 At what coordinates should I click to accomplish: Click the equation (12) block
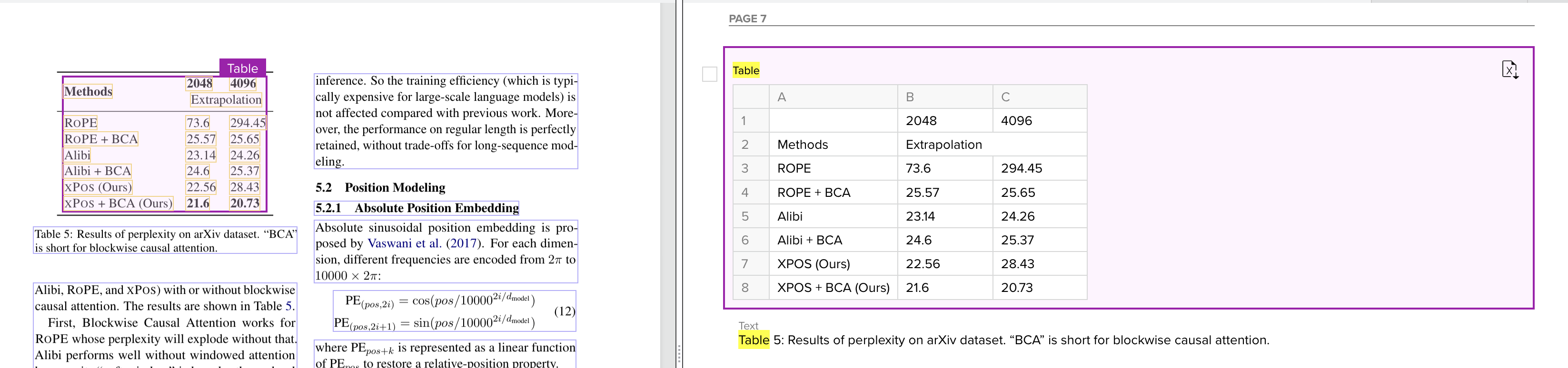pos(454,311)
